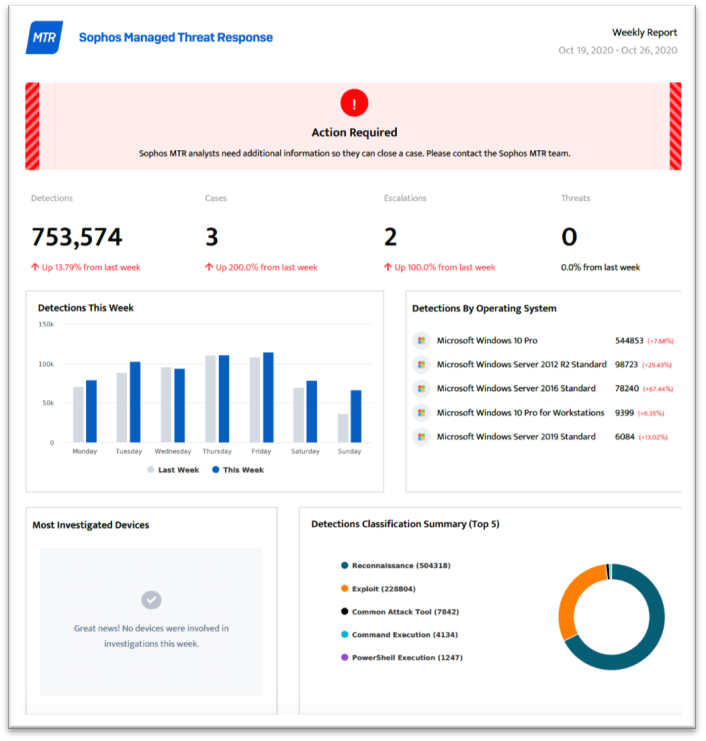
Task: Click Monday's blue This Week bar
Action: 91,411
